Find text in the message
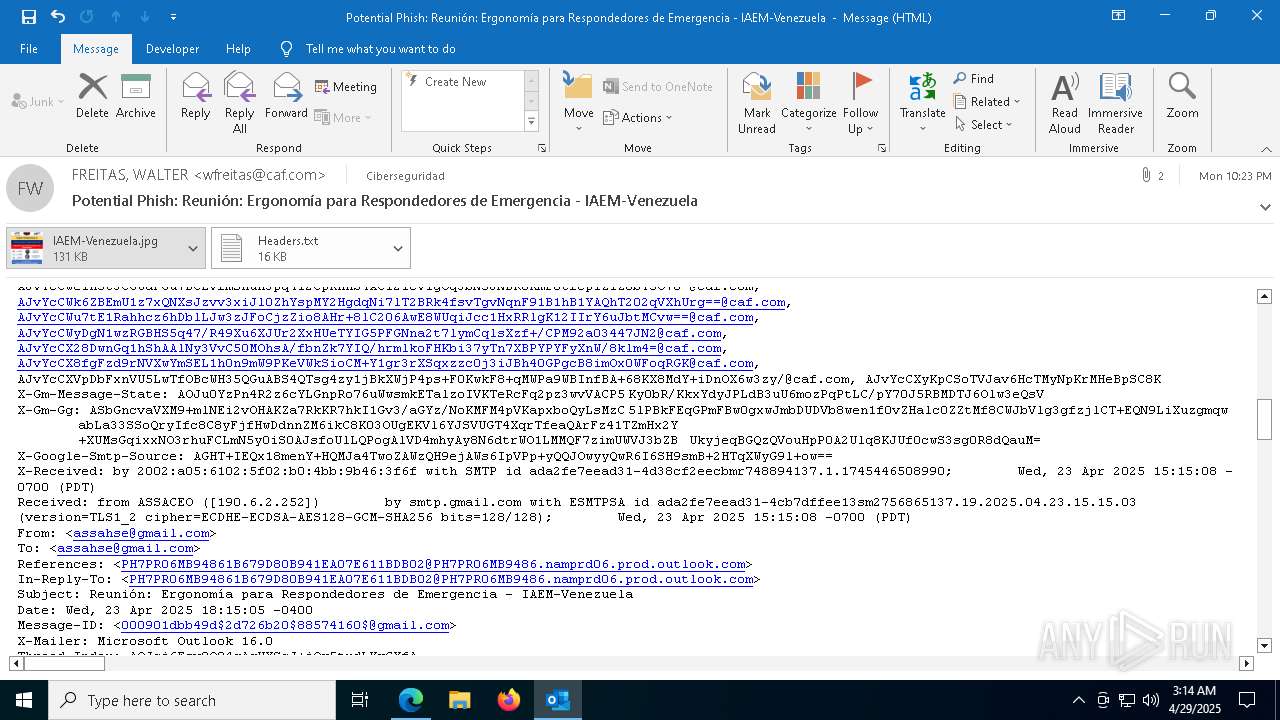1280x720 pixels. [x=974, y=79]
